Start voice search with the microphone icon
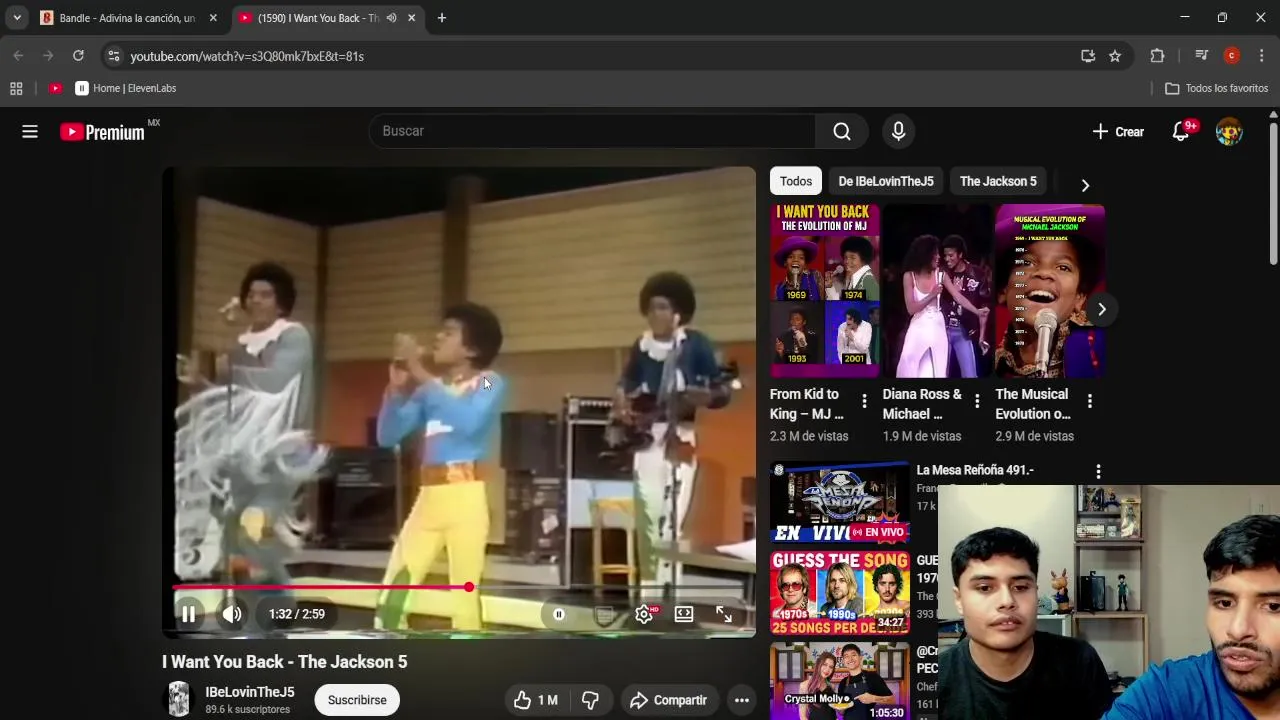The image size is (1280, 720). 898,131
